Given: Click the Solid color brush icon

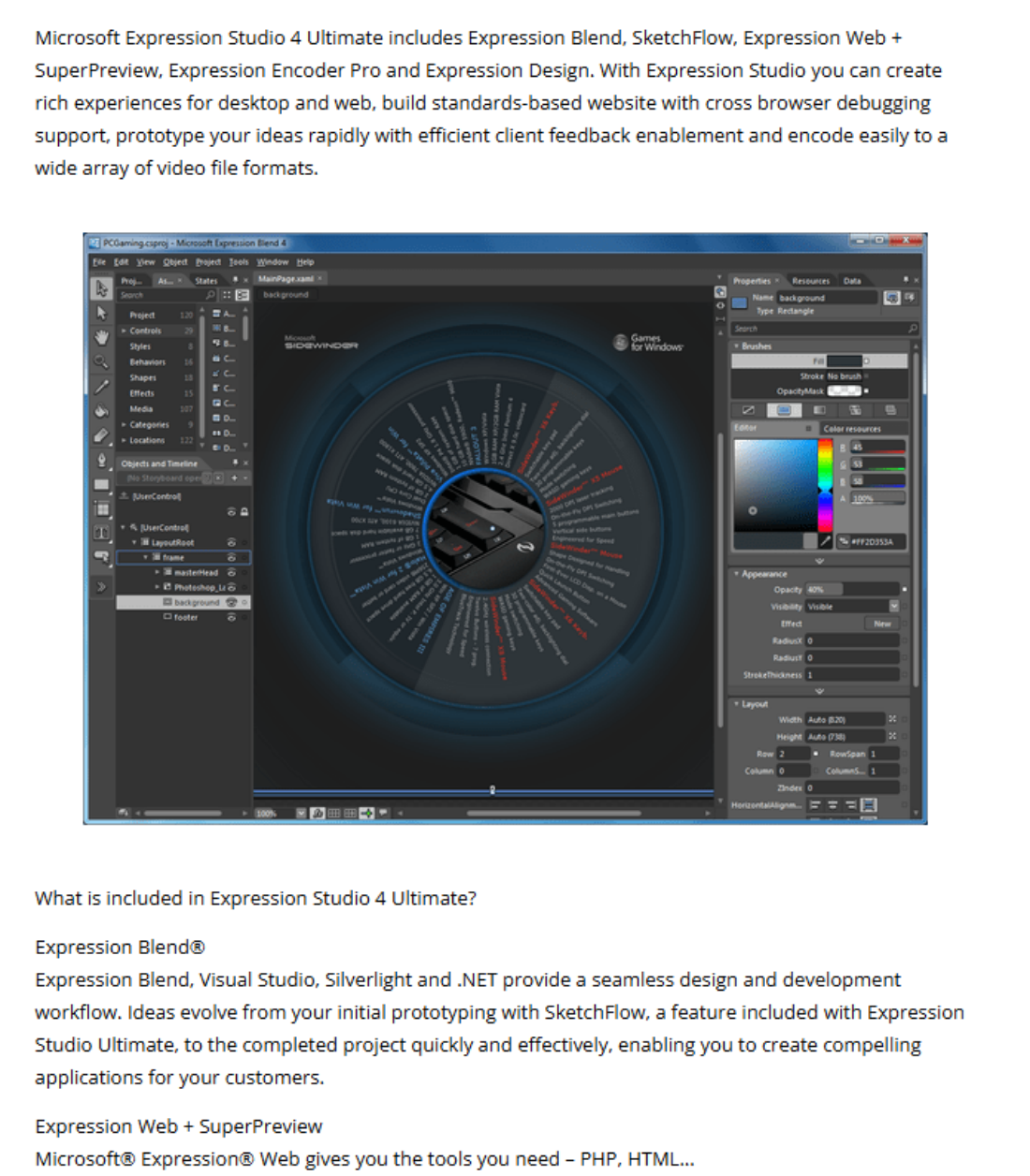Looking at the screenshot, I should pos(784,410).
